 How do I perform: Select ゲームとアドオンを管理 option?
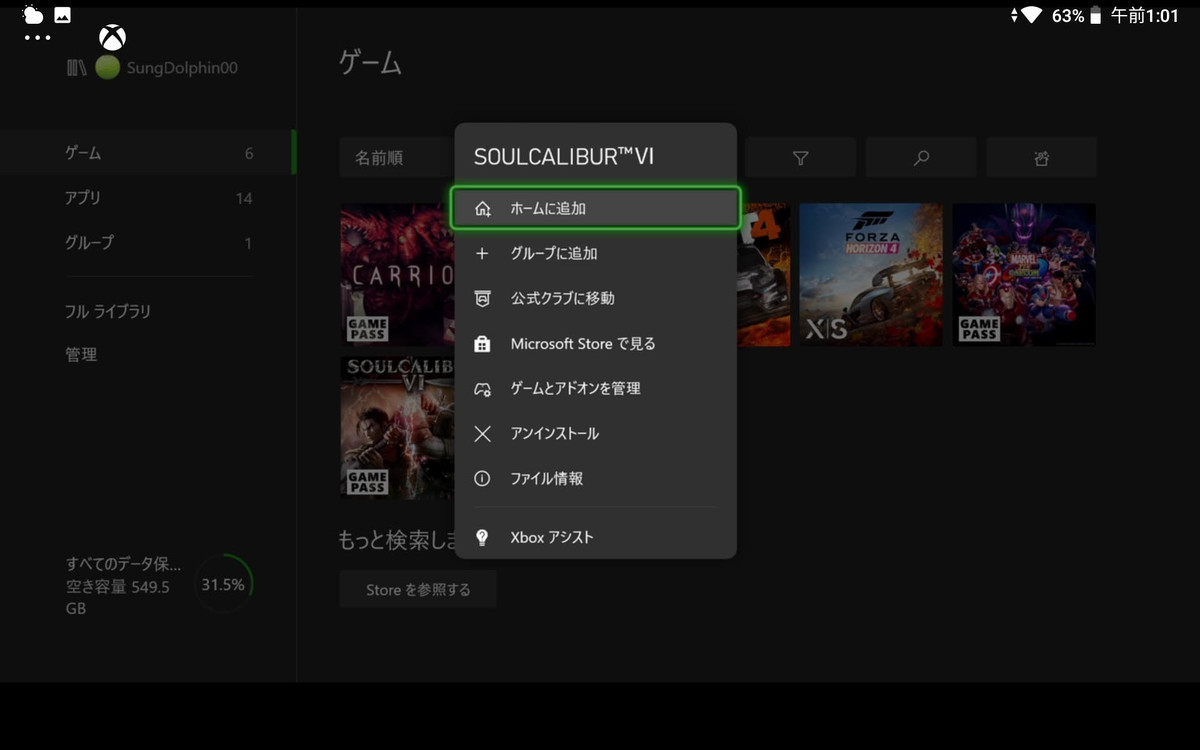[596, 389]
